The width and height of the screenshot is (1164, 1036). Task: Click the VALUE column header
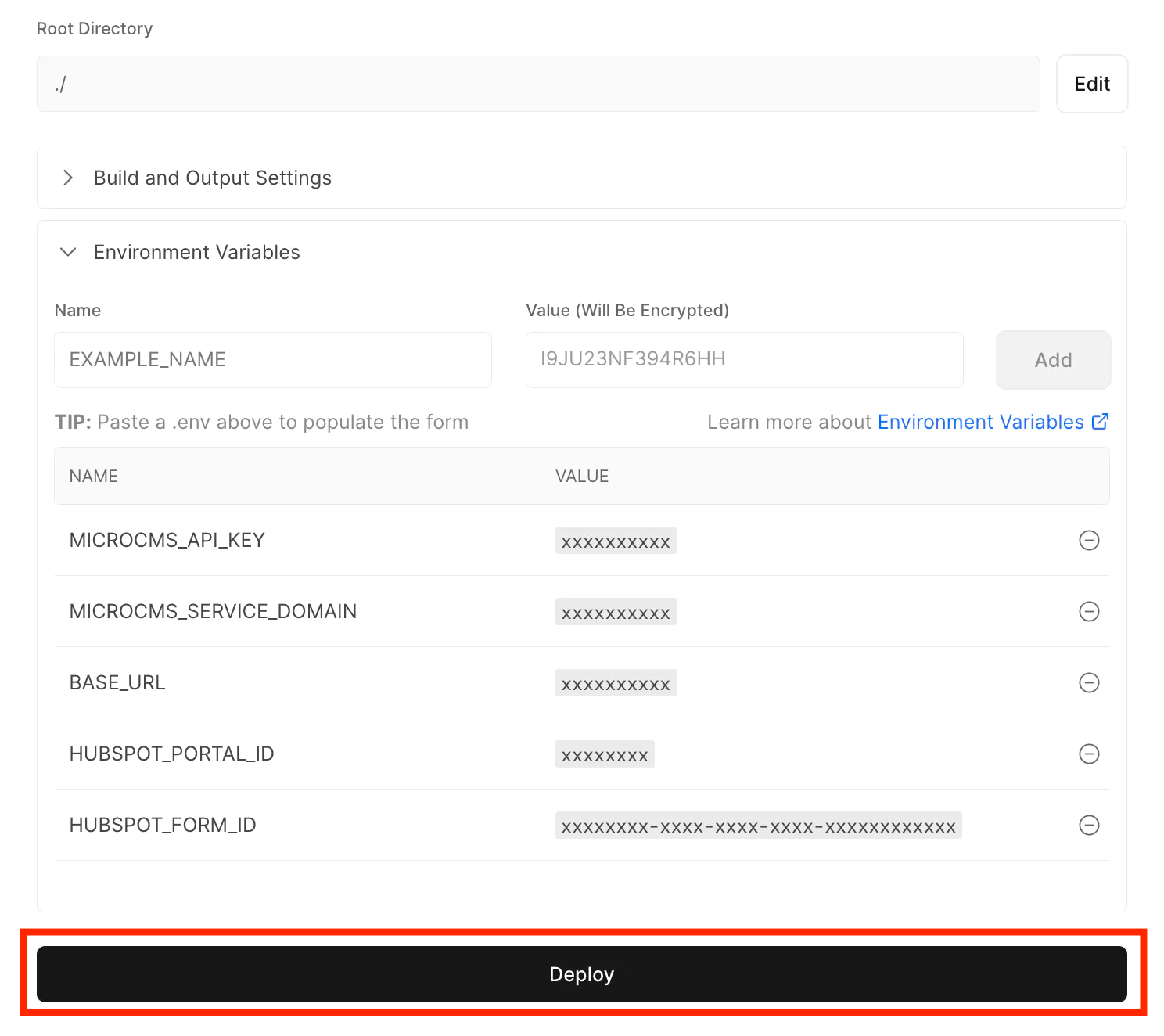click(x=581, y=476)
